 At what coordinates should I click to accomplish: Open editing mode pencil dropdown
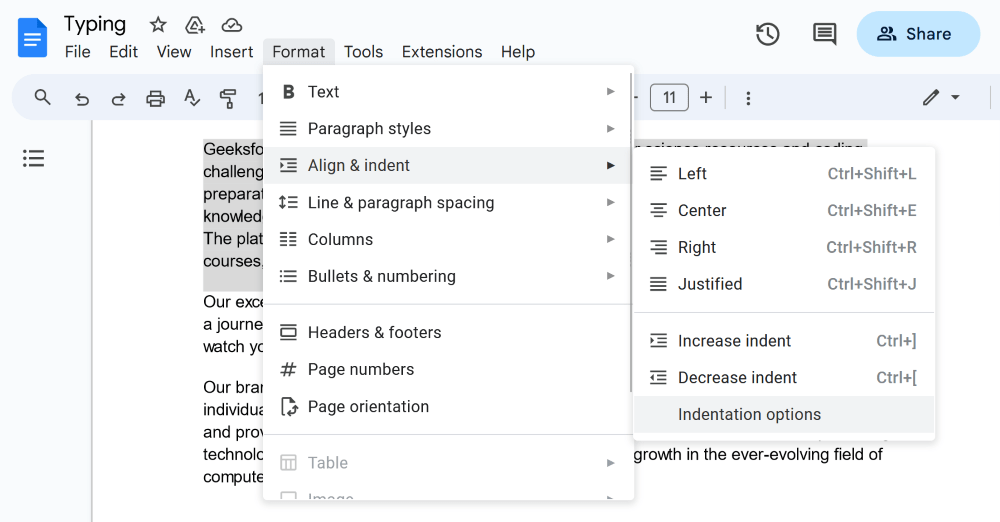[x=941, y=97]
